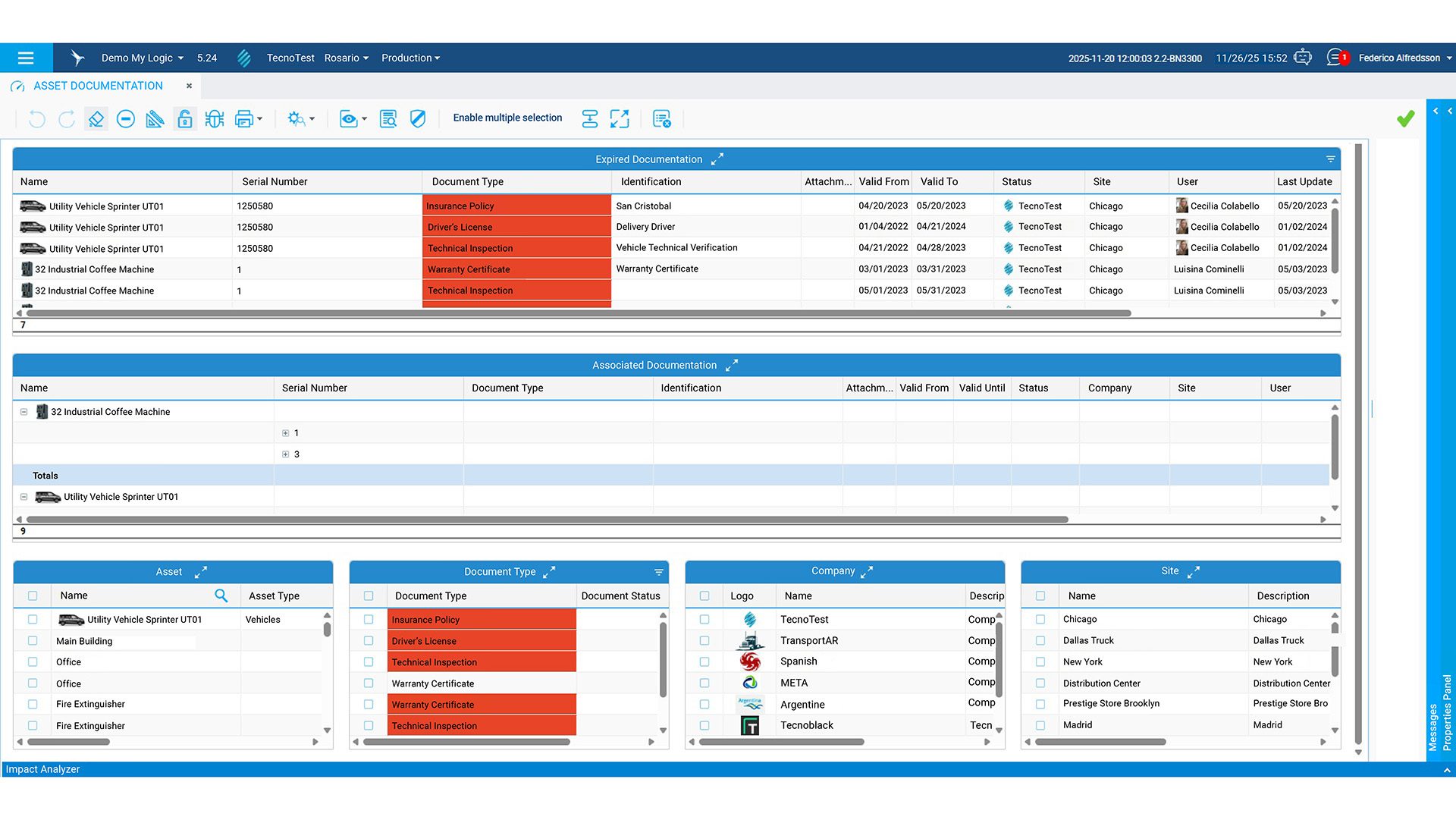Check the TransportAR company checkbox
1456x820 pixels.
(x=704, y=641)
